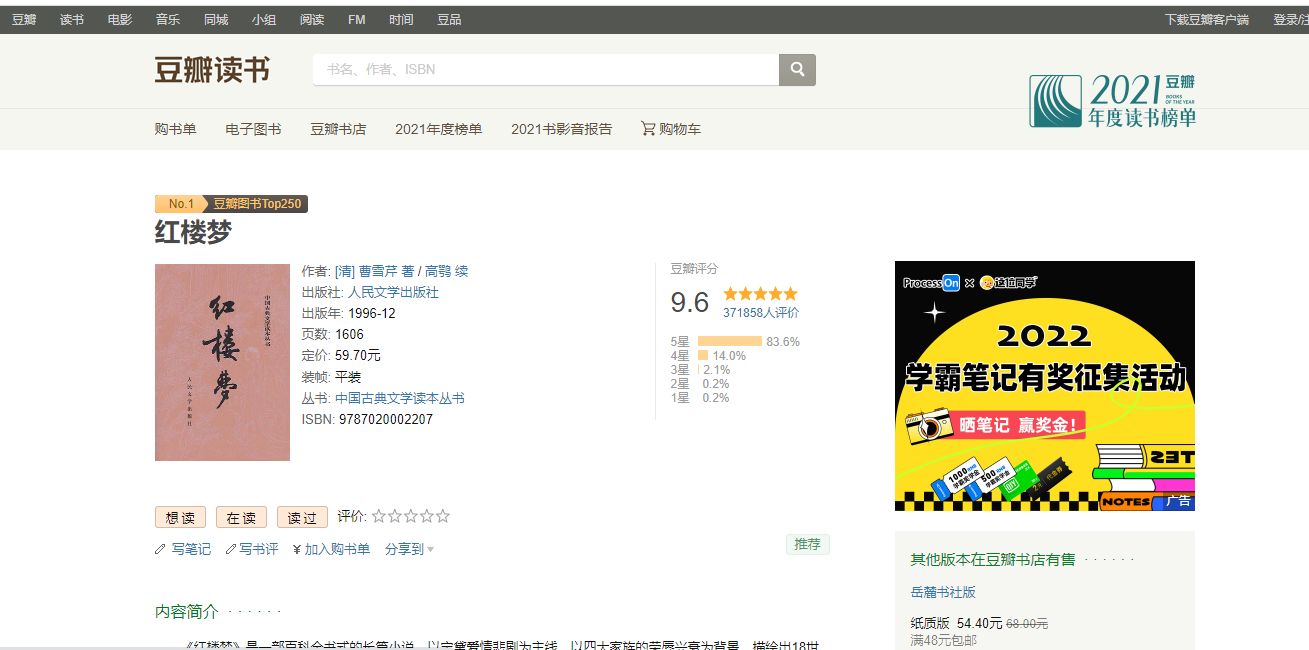Open 音乐 in top navigation
The height and width of the screenshot is (650, 1309).
[x=168, y=20]
